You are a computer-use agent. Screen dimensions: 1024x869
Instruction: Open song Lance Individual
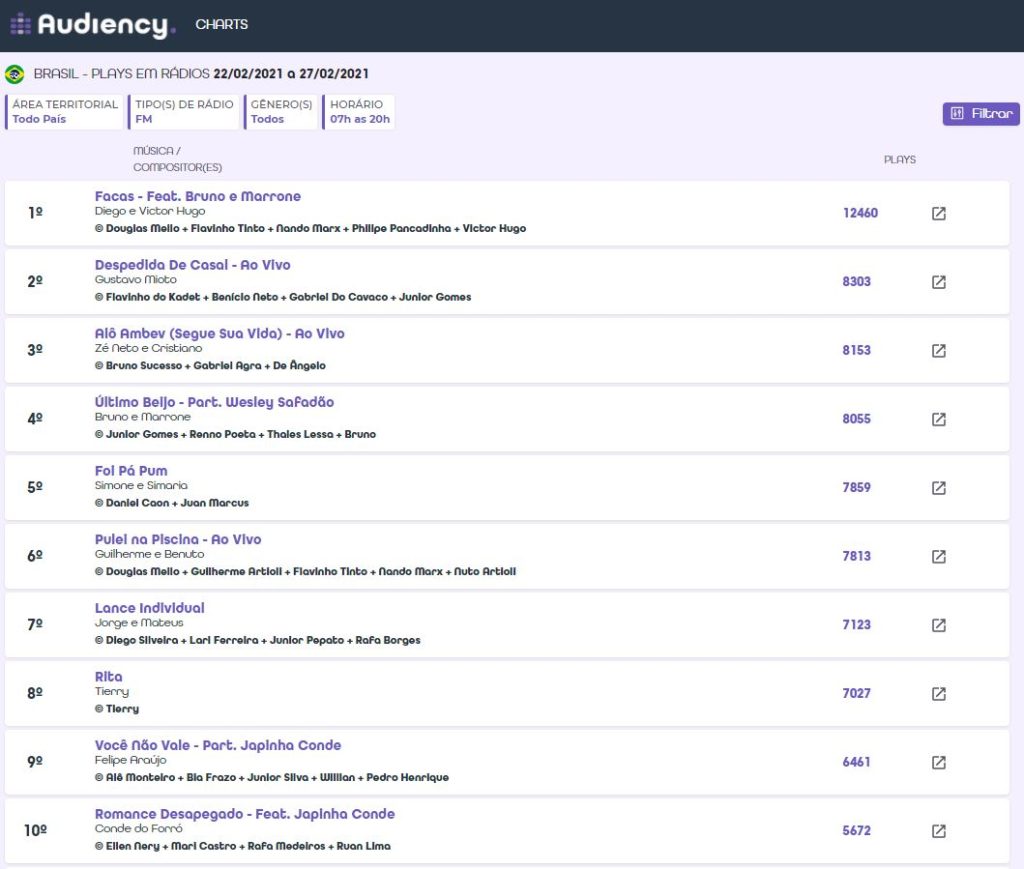click(x=150, y=608)
